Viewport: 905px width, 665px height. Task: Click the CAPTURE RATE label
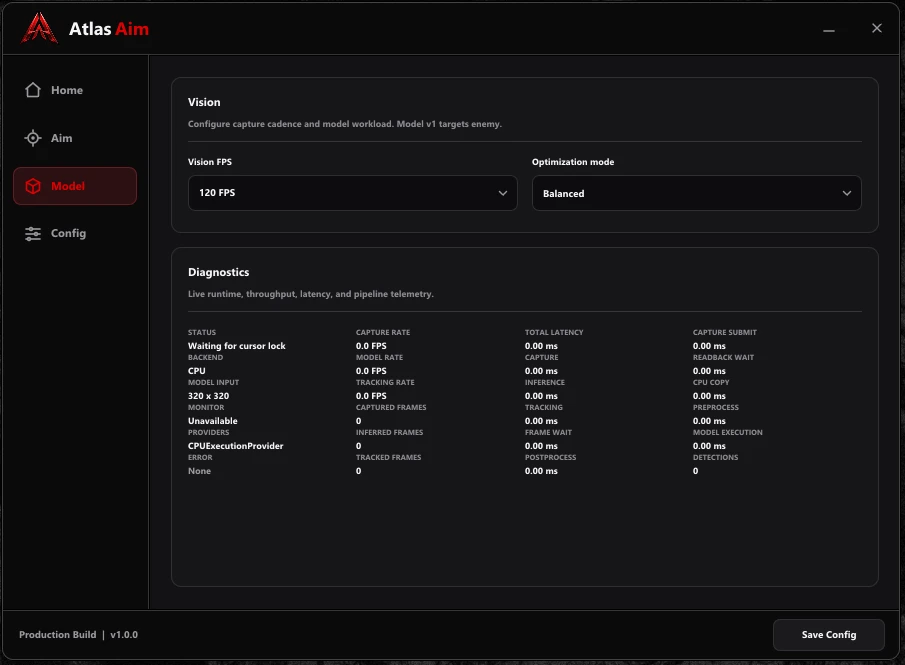383,332
